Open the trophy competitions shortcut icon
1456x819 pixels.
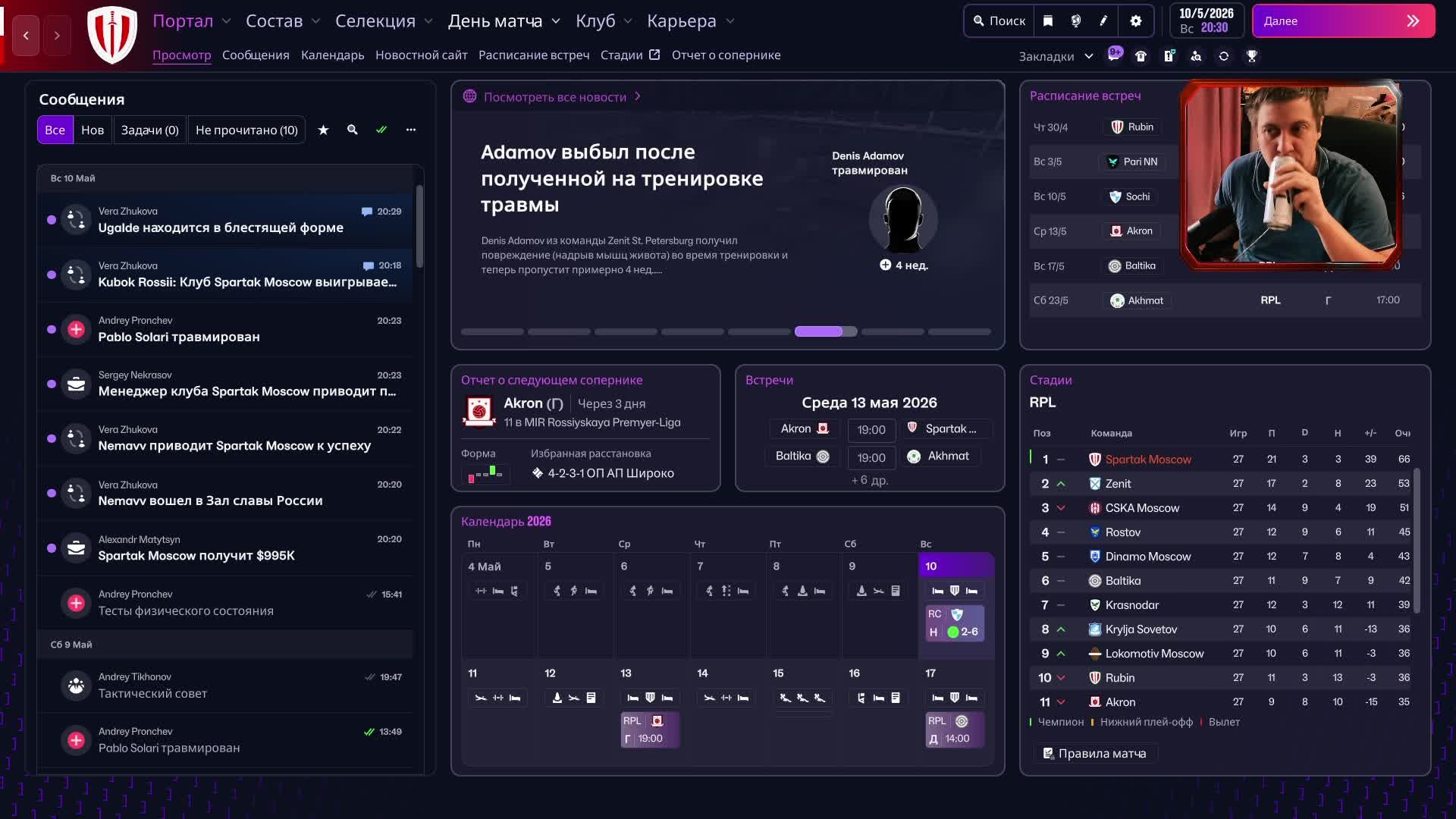1251,56
